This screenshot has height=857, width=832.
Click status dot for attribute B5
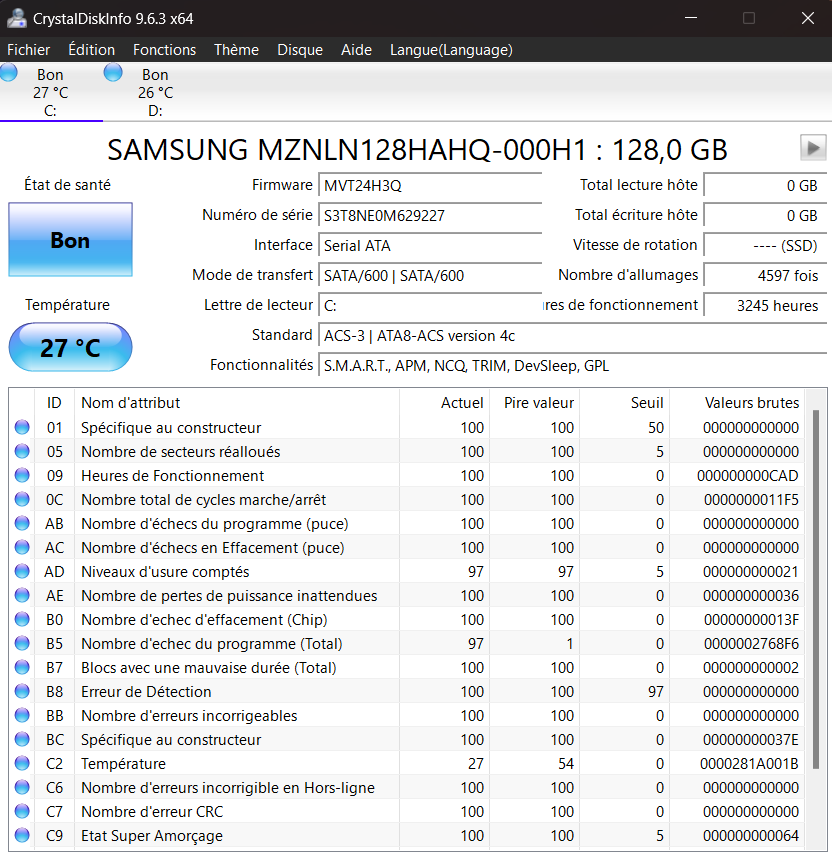tap(22, 643)
